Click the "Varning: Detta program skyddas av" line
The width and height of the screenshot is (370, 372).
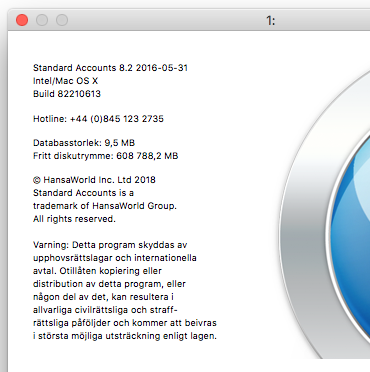(110, 245)
